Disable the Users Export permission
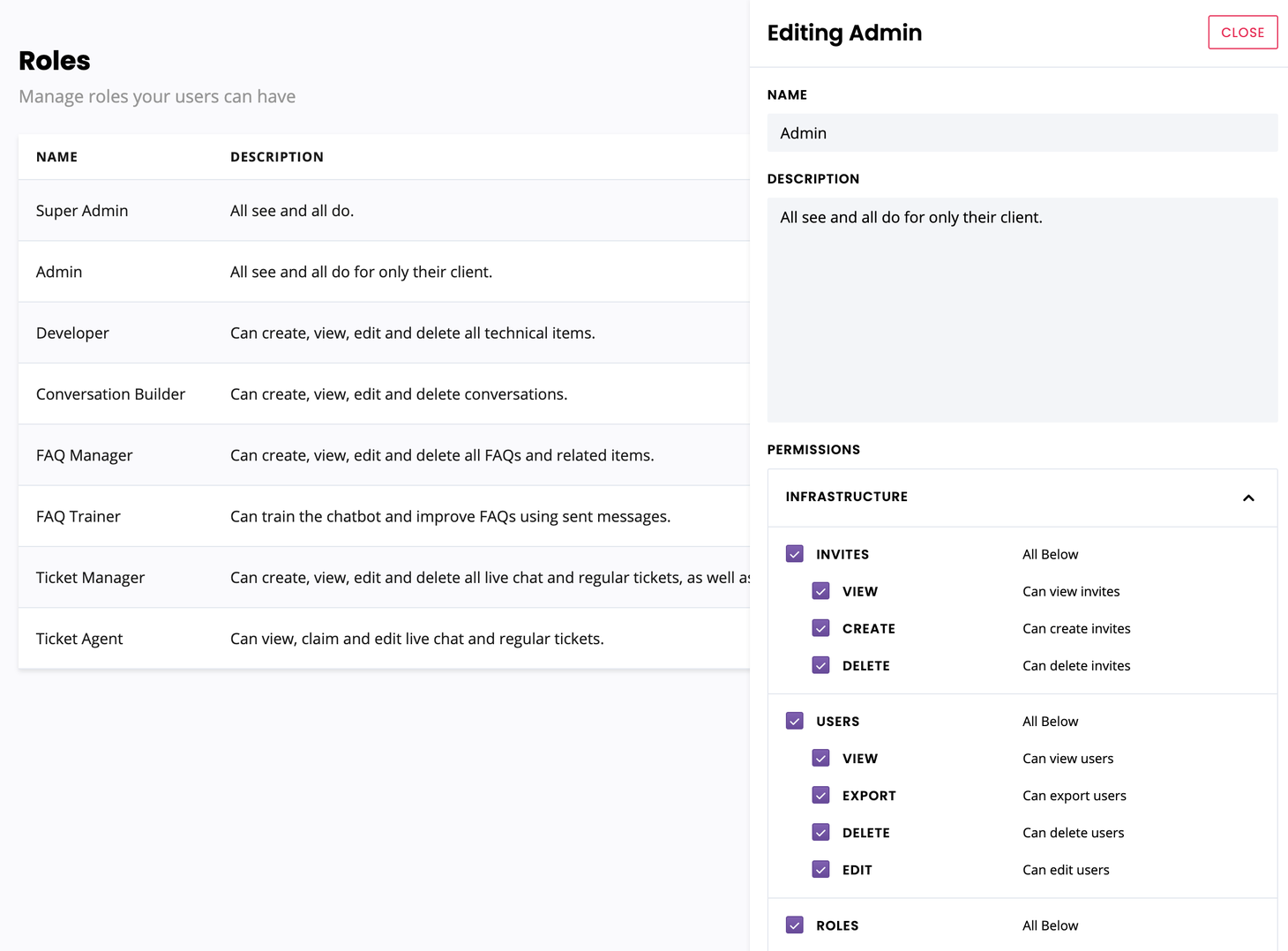 click(821, 795)
